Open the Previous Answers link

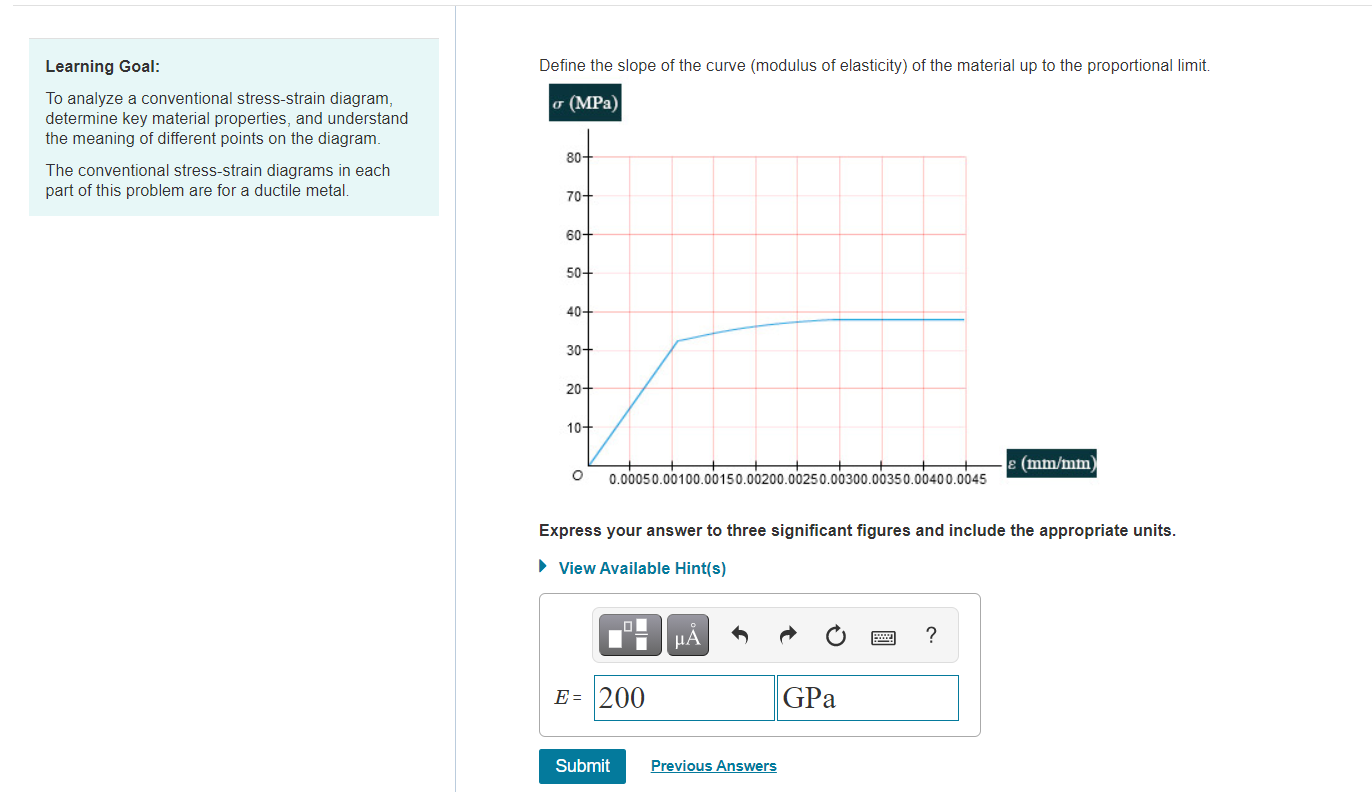click(x=713, y=765)
